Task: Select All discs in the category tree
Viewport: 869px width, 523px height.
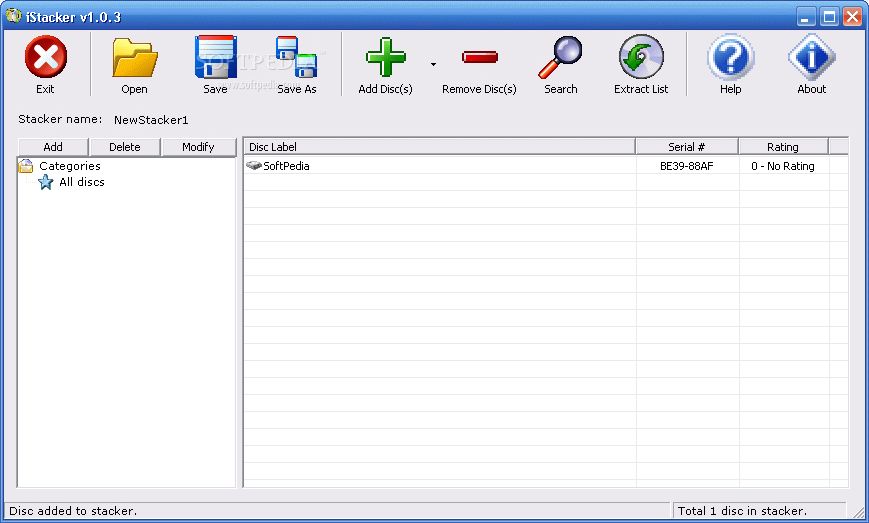Action: pyautogui.click(x=81, y=182)
